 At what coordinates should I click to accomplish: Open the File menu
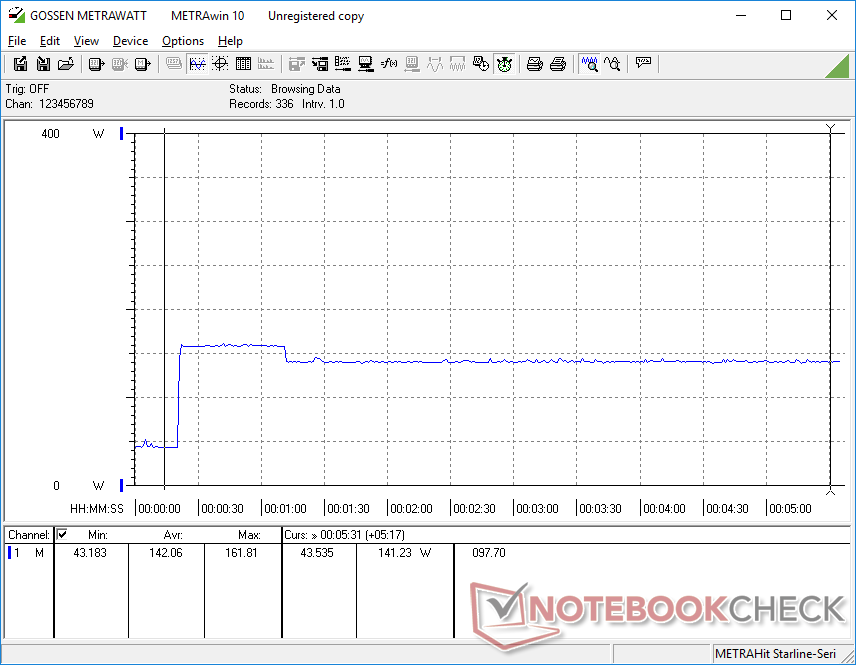pos(17,41)
